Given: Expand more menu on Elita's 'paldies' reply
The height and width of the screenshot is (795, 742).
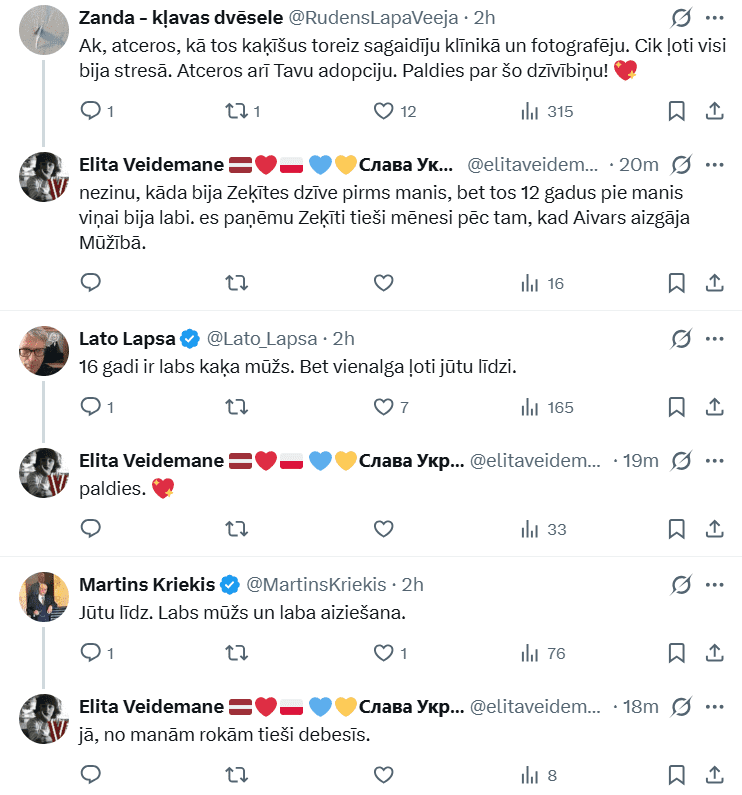Looking at the screenshot, I should point(715,461).
